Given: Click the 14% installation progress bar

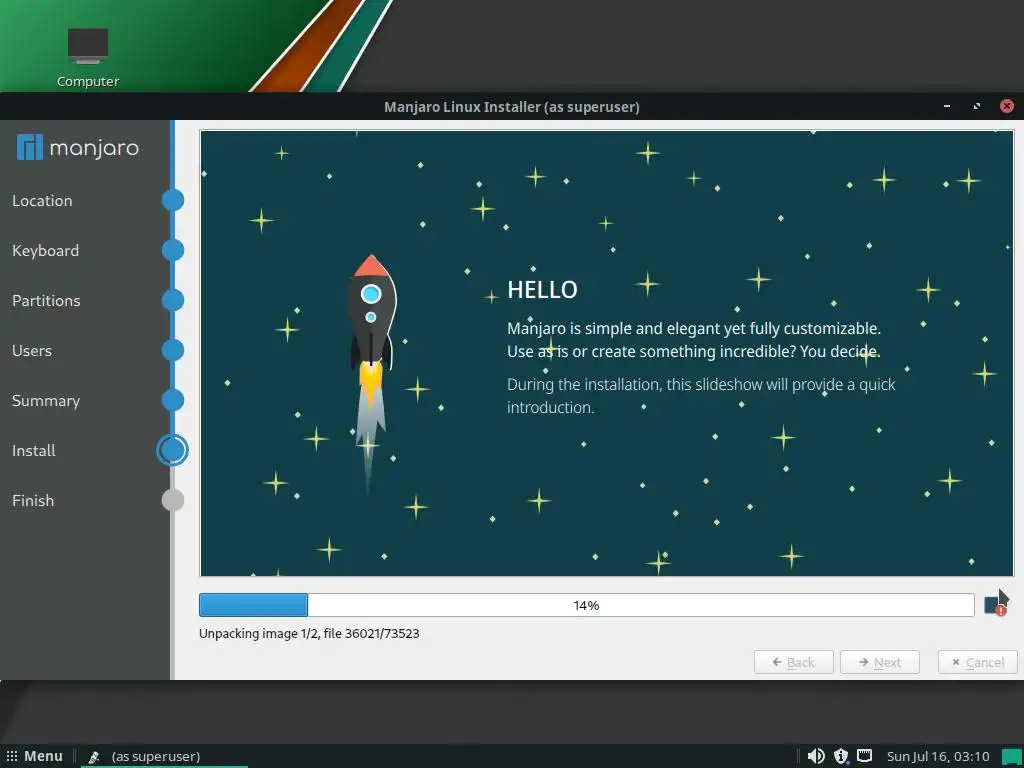Looking at the screenshot, I should tap(586, 605).
